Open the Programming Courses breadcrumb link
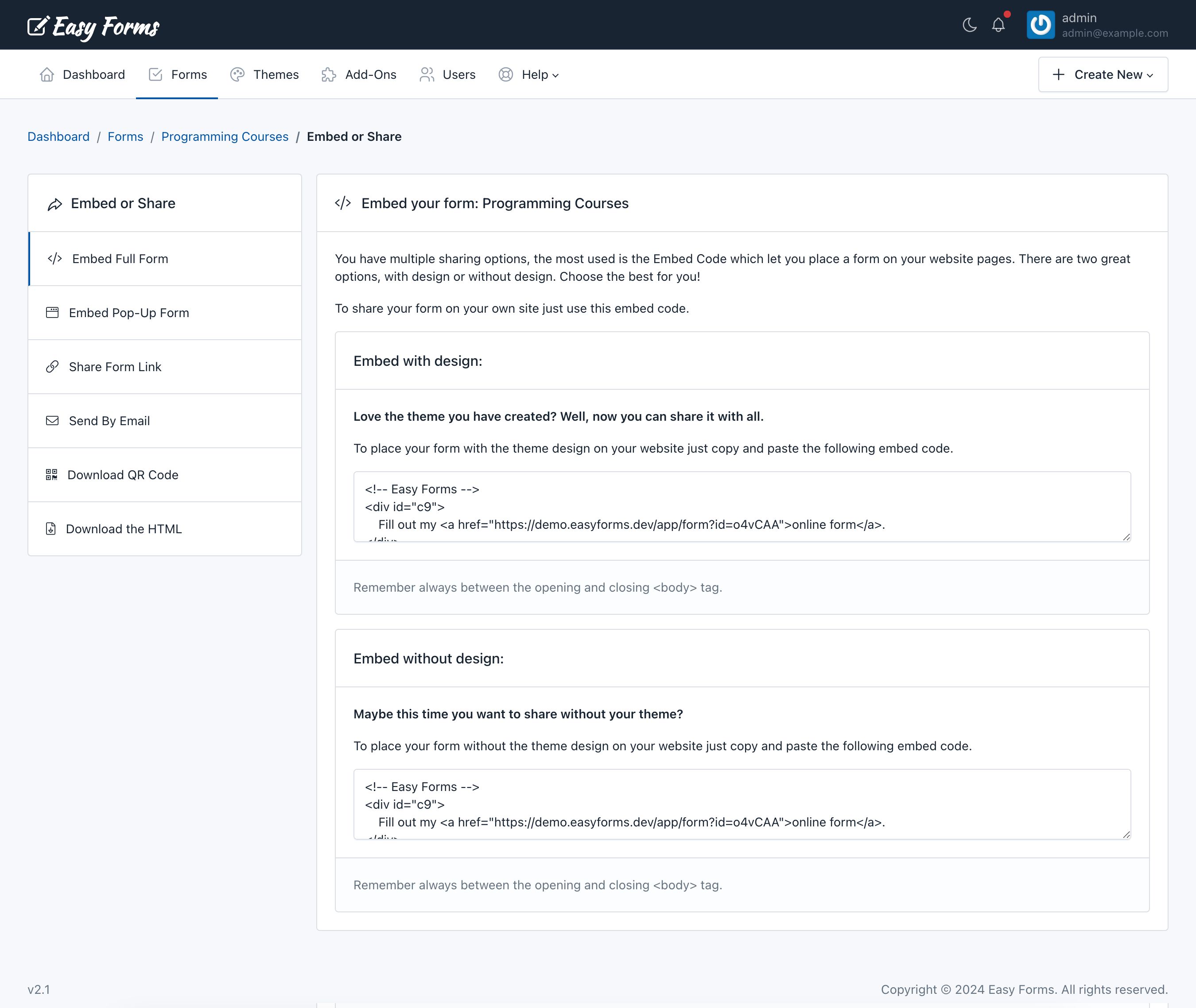The image size is (1196, 1008). [225, 136]
